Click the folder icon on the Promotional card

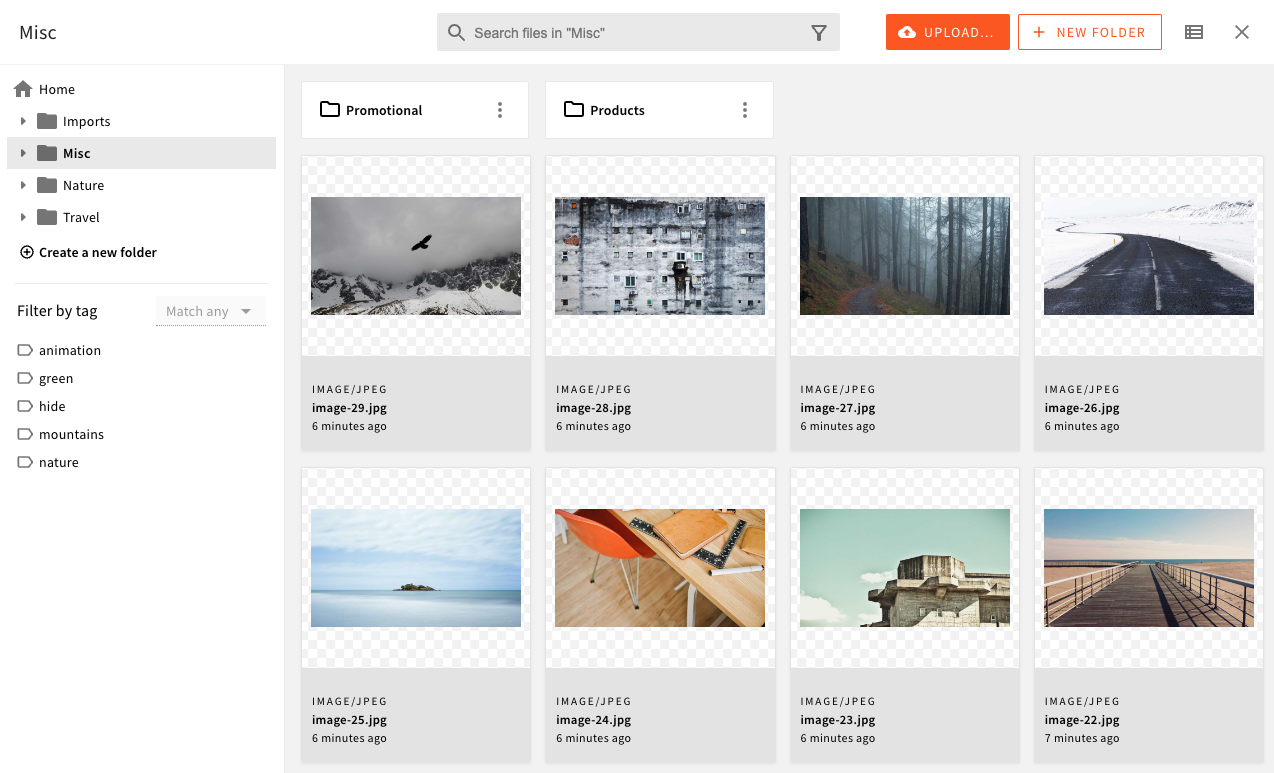[330, 109]
